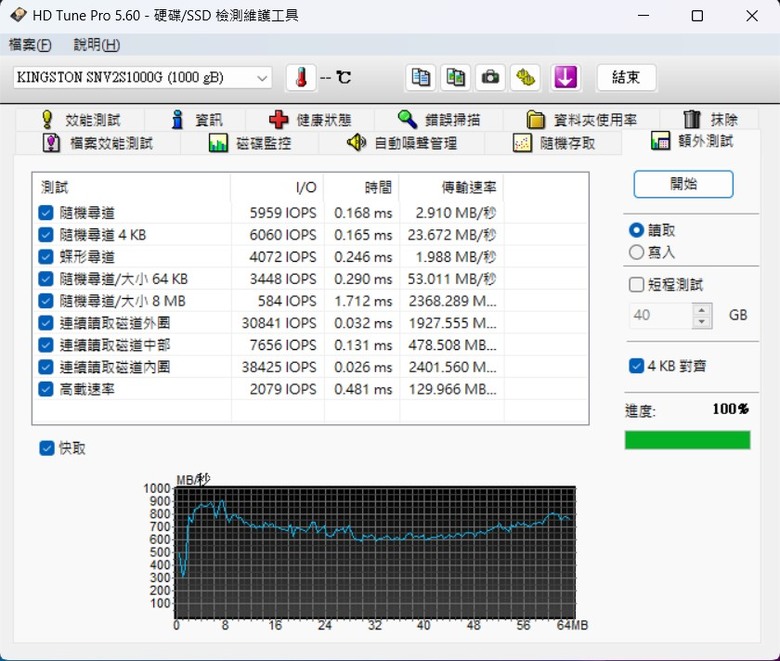Viewport: 780px width, 661px height.
Task: Click the 38425 IOPS value
Action: coord(279,367)
